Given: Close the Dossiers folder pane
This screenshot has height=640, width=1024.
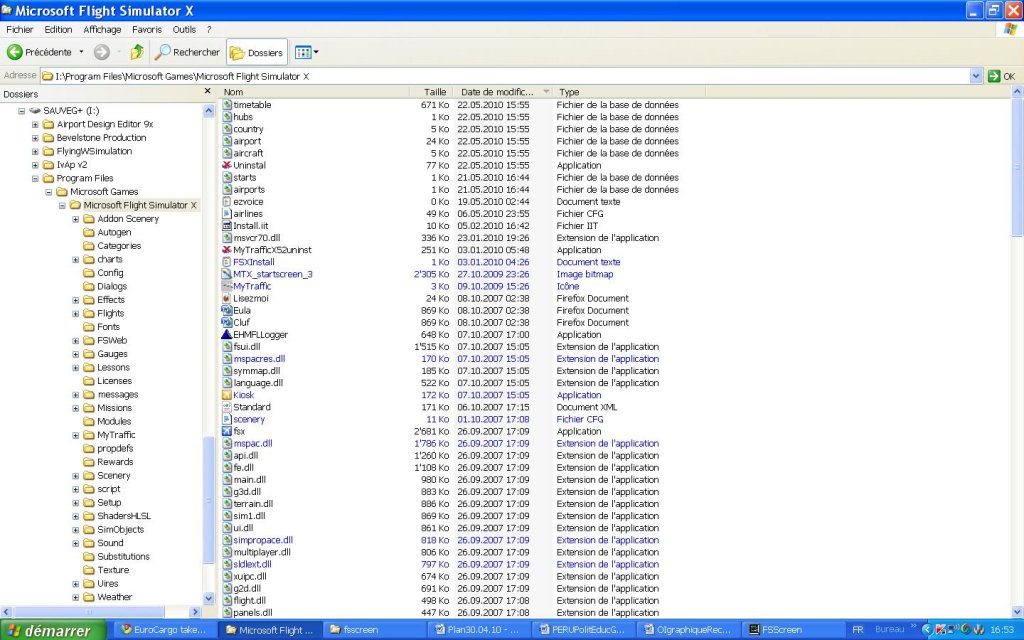Looking at the screenshot, I should [x=208, y=92].
